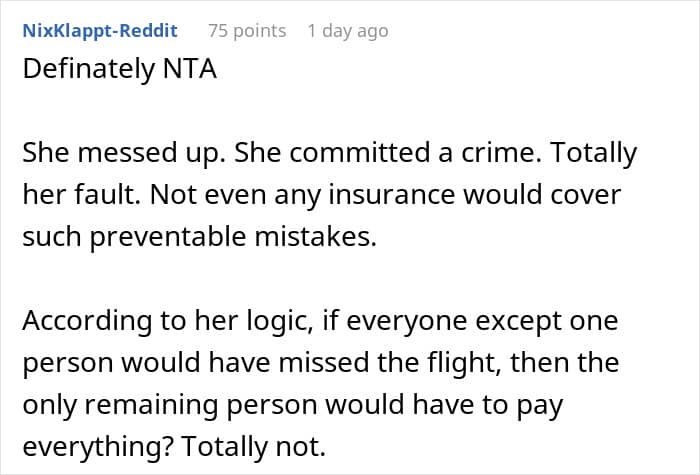
Task: Open the "1 day ago" timestamp permalink
Action: [347, 31]
